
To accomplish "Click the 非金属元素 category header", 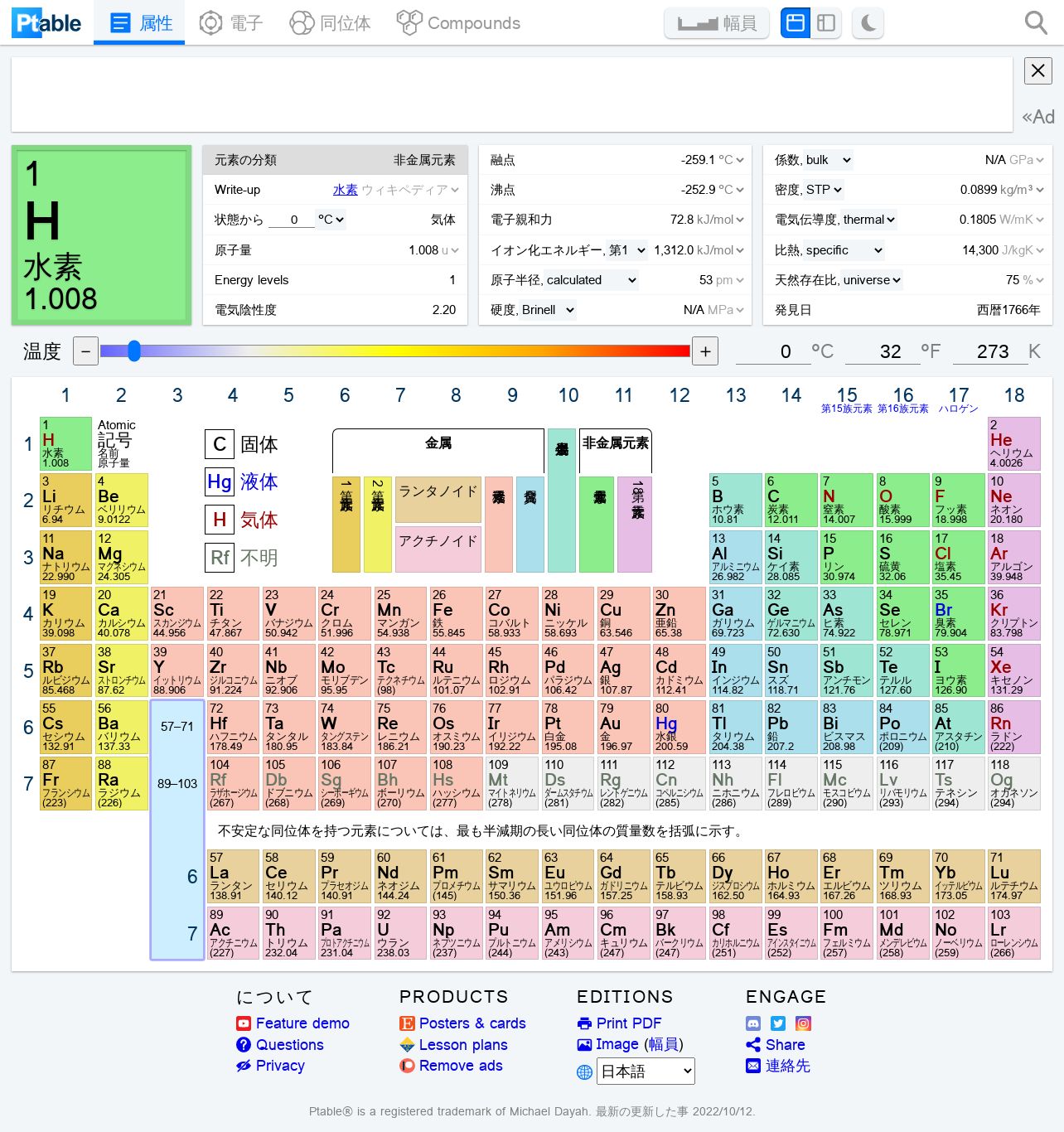I will pyautogui.click(x=615, y=443).
